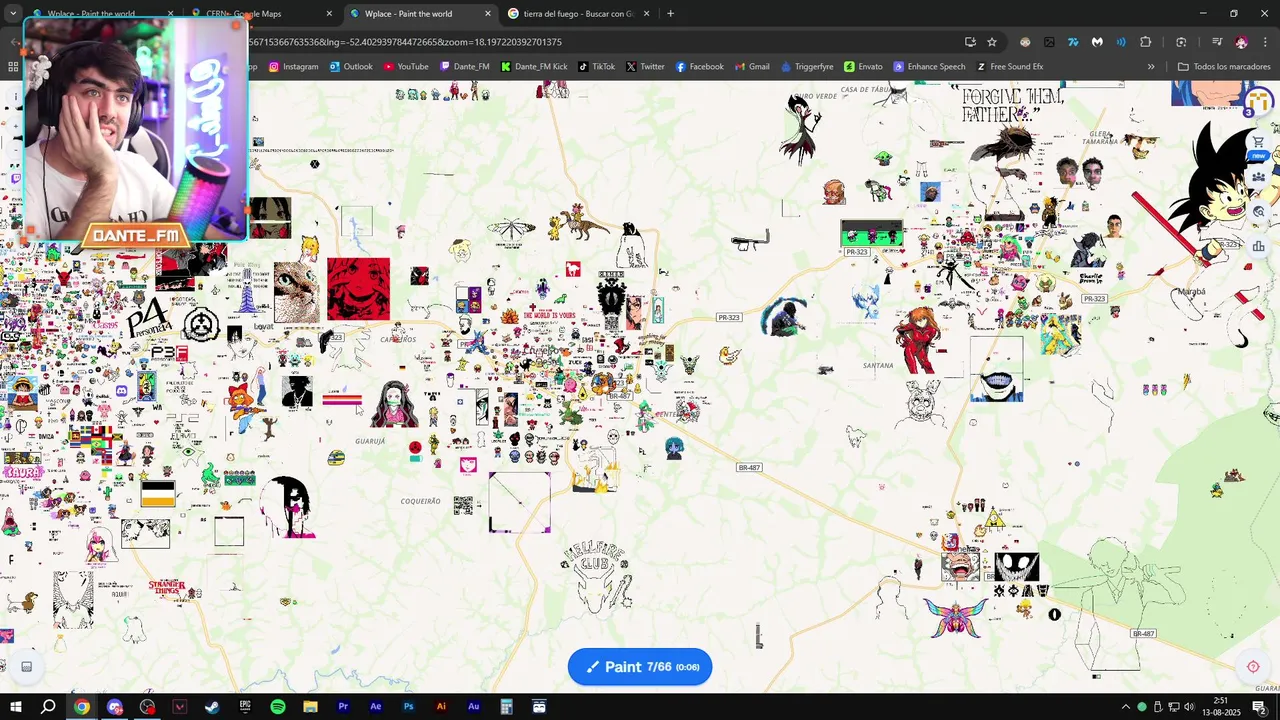Expand hidden bookmarks with double chevron
Viewport: 1280px width, 720px height.
point(1151,67)
